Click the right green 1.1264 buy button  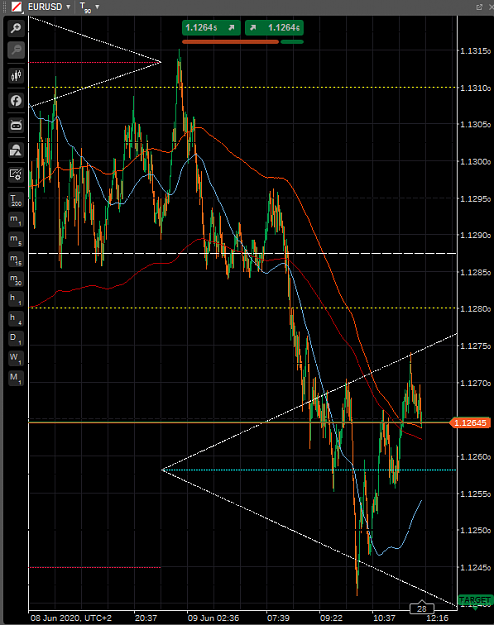pos(274,28)
